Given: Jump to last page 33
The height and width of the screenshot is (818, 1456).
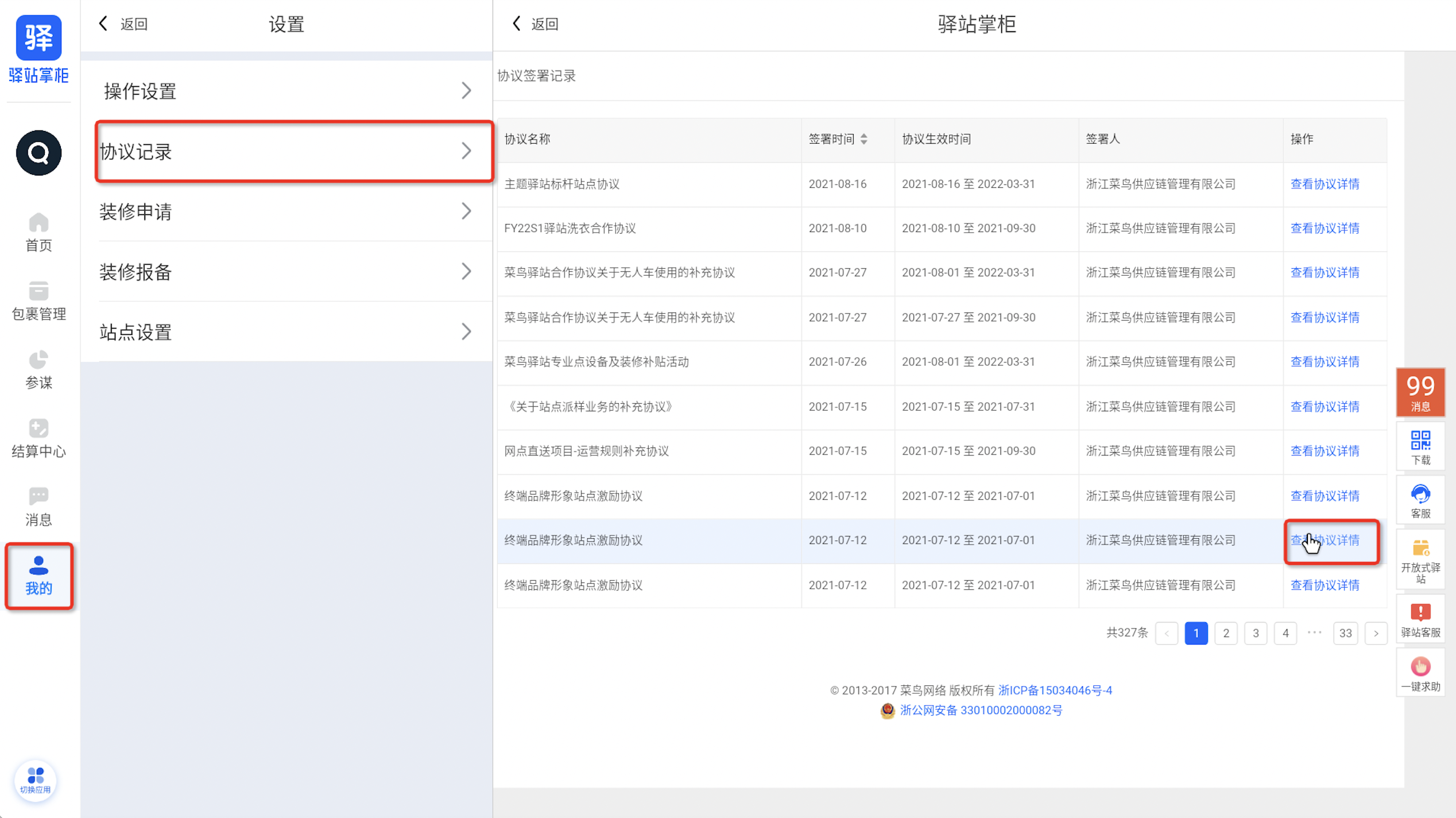Looking at the screenshot, I should pos(1345,633).
